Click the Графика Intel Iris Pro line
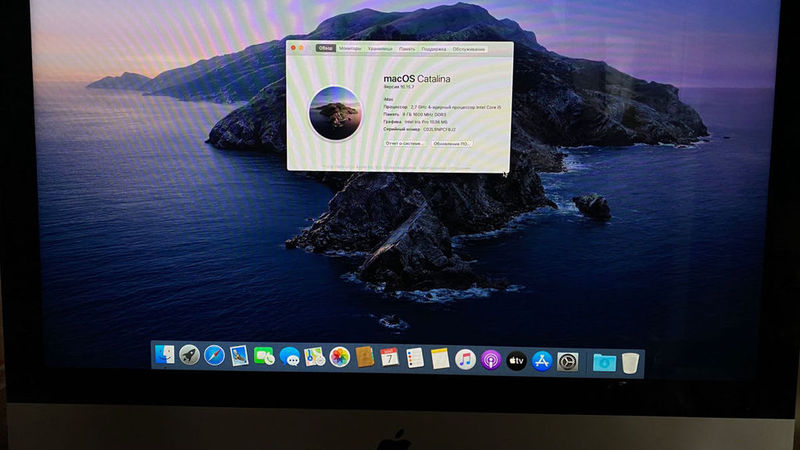The width and height of the screenshot is (800, 450). (415, 122)
